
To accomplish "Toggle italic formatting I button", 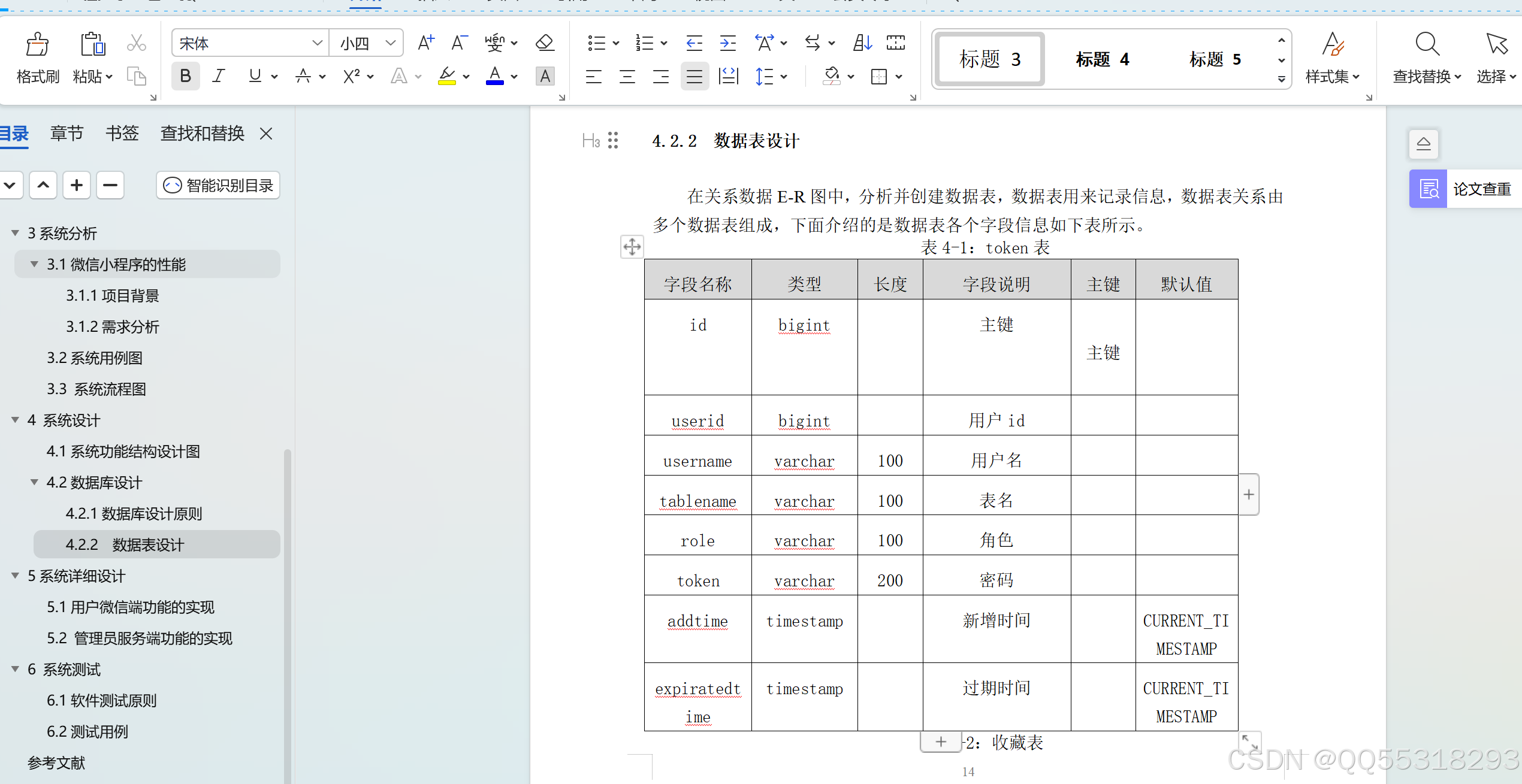I will point(219,76).
